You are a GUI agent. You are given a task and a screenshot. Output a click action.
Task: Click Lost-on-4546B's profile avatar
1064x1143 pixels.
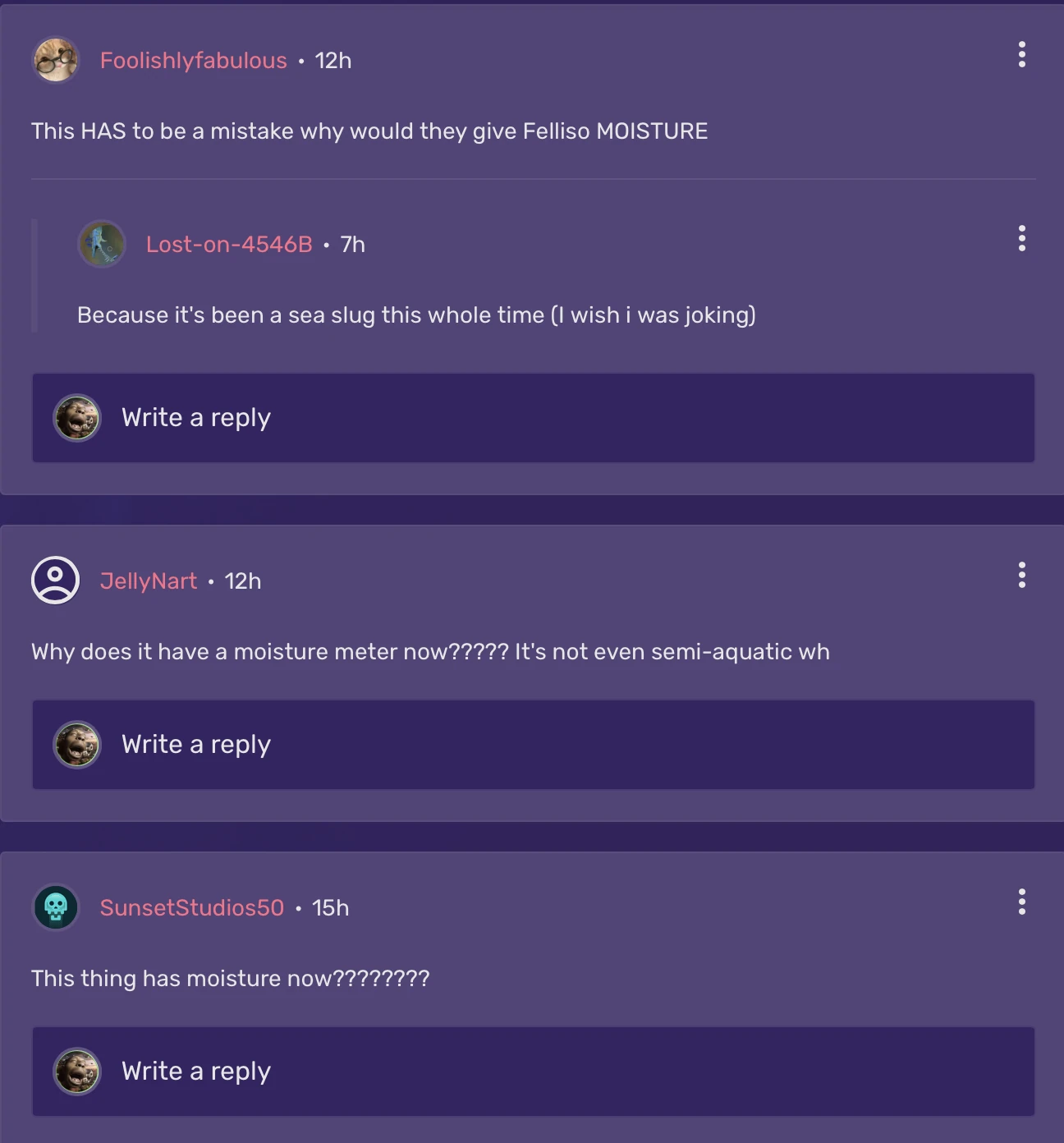point(102,244)
